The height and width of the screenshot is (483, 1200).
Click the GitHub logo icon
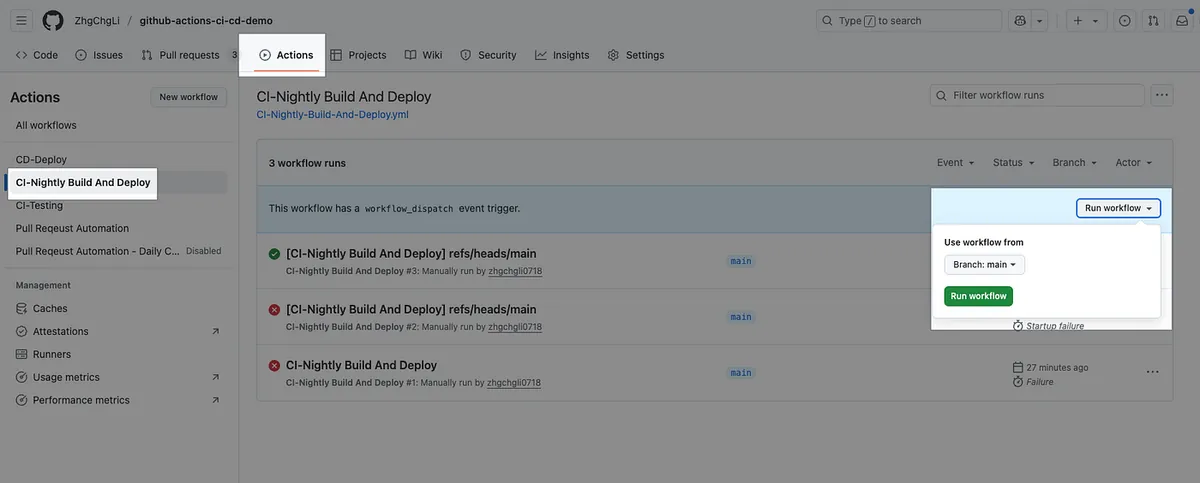53,20
